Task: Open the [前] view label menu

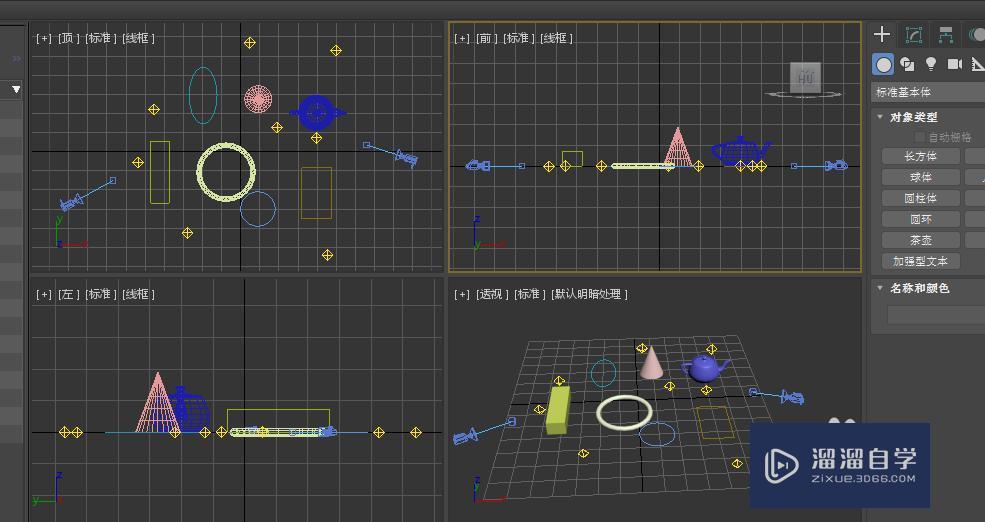Action: tap(487, 38)
